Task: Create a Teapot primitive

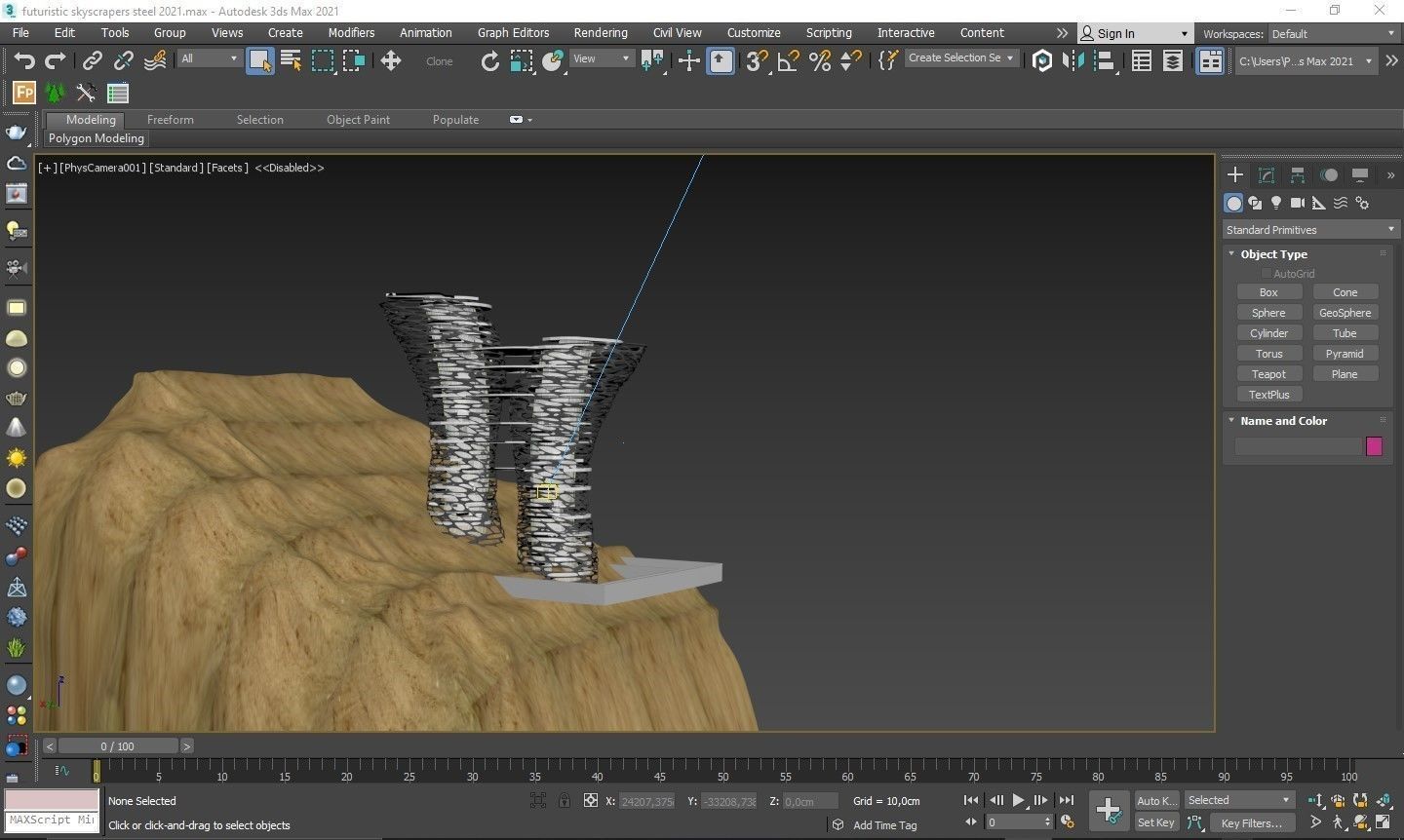Action: coord(1268,374)
